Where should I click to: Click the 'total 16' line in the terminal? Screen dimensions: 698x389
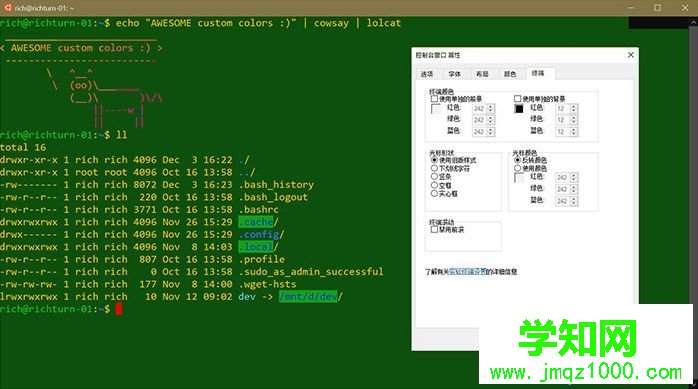tap(23, 147)
